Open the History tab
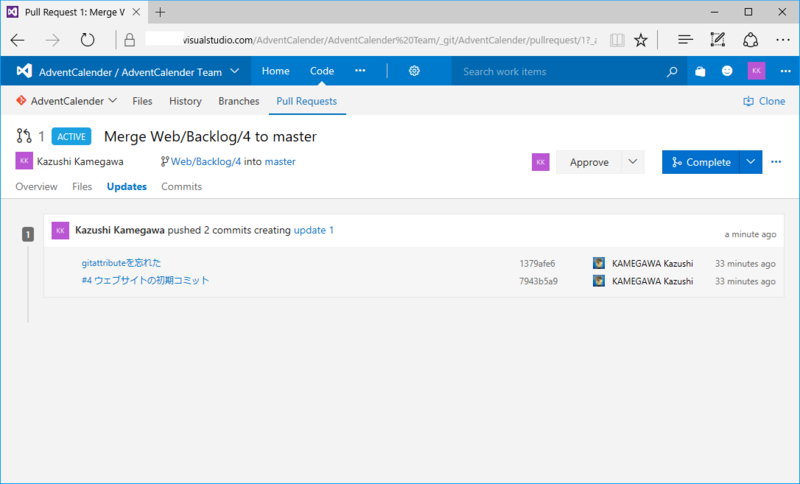Screen dimensions: 800x484 (185, 101)
